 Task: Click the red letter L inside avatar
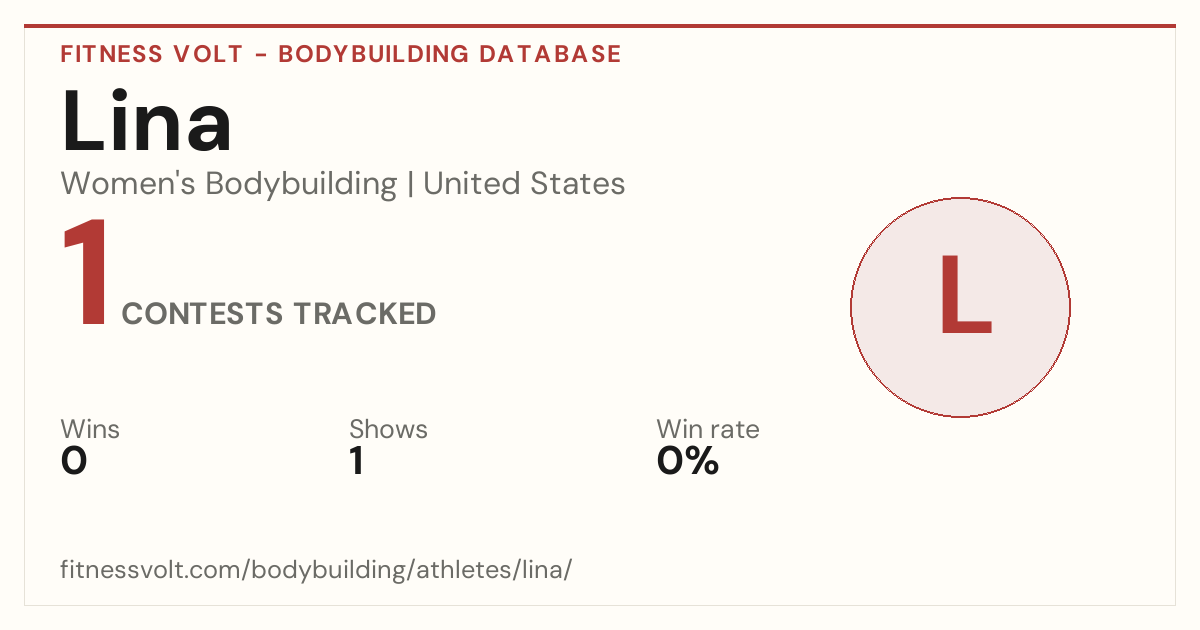[965, 295]
